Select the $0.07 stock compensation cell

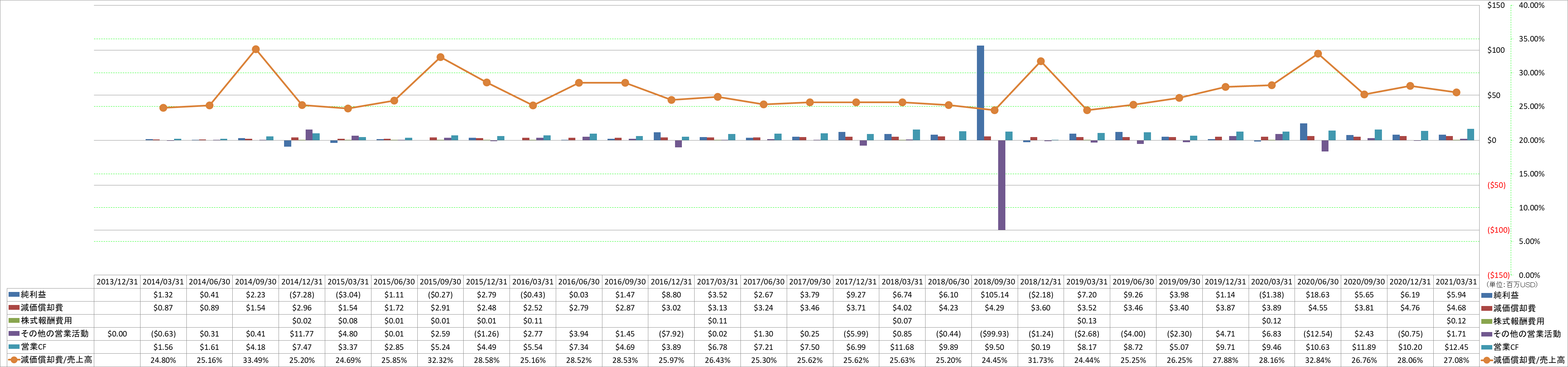902,321
